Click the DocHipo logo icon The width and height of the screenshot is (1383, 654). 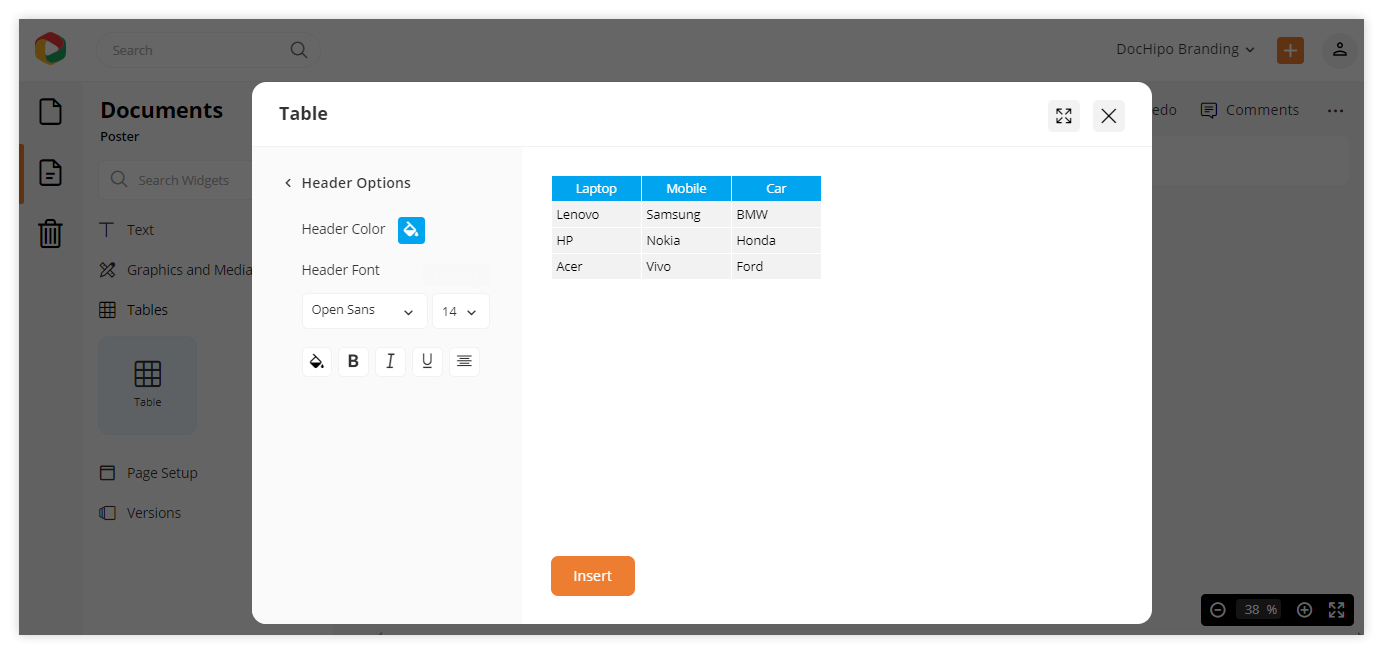(x=50, y=49)
